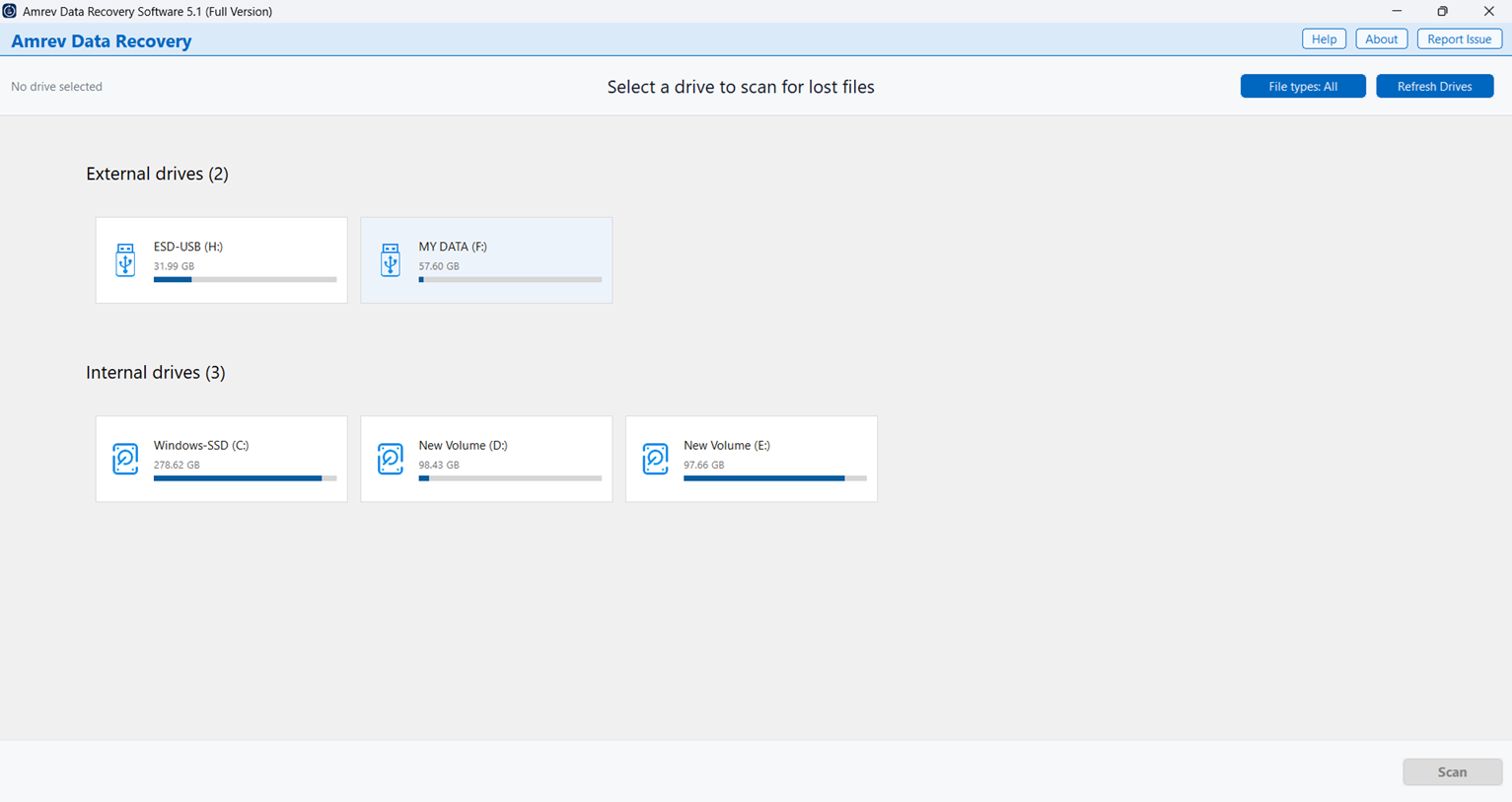
Task: Restore down the Amrev window
Action: click(1443, 11)
